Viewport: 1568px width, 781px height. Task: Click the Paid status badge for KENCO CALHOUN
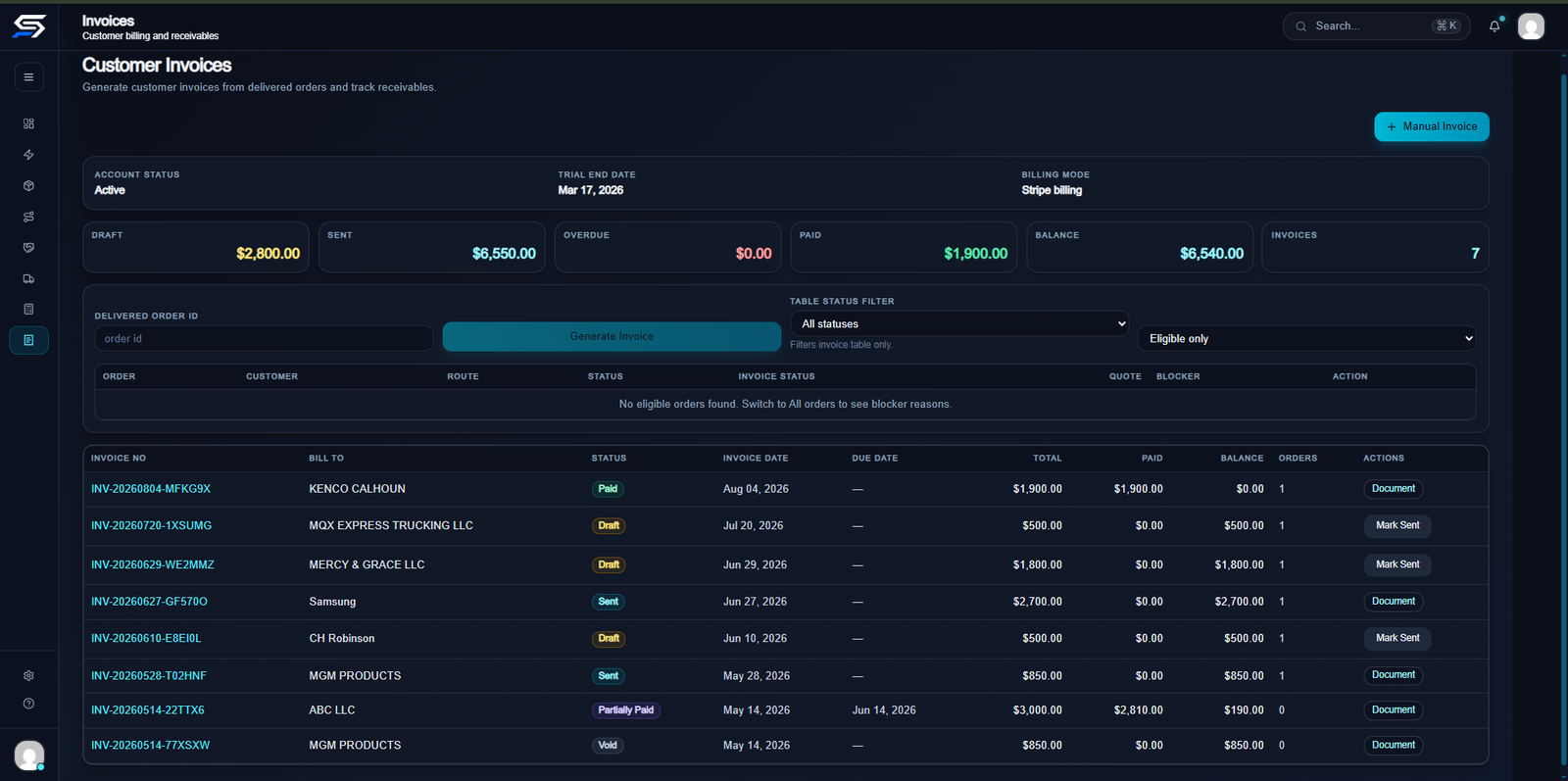(608, 489)
